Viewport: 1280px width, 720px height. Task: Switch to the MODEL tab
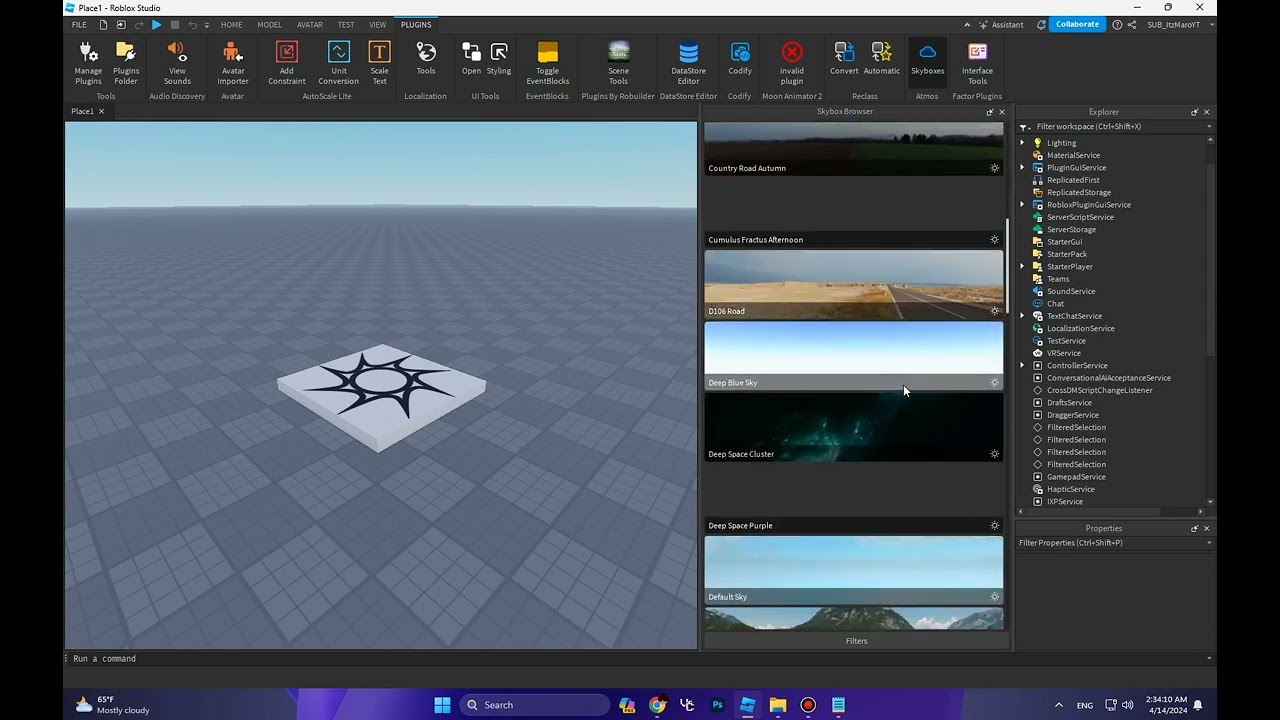[269, 24]
